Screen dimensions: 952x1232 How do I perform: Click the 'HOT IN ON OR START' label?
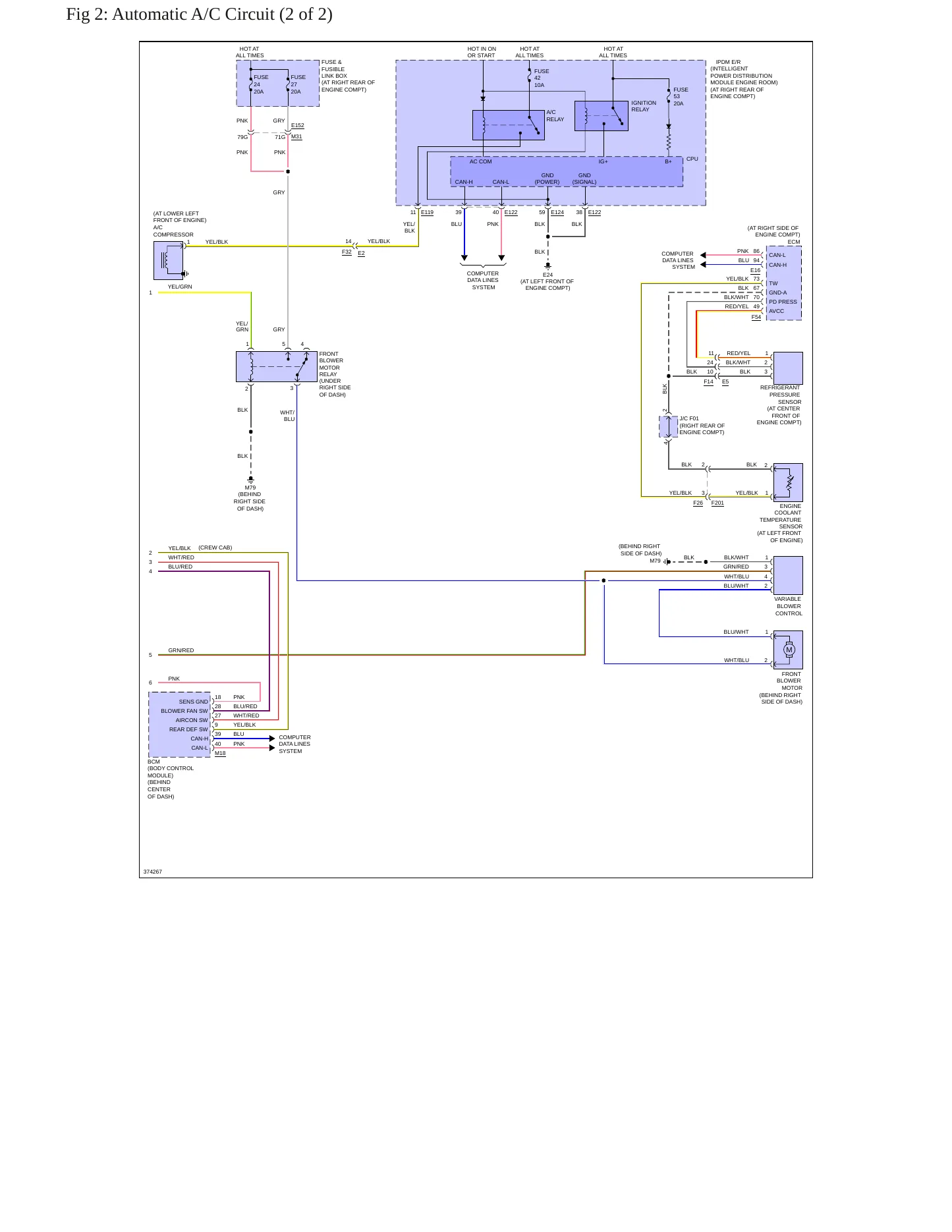482,52
